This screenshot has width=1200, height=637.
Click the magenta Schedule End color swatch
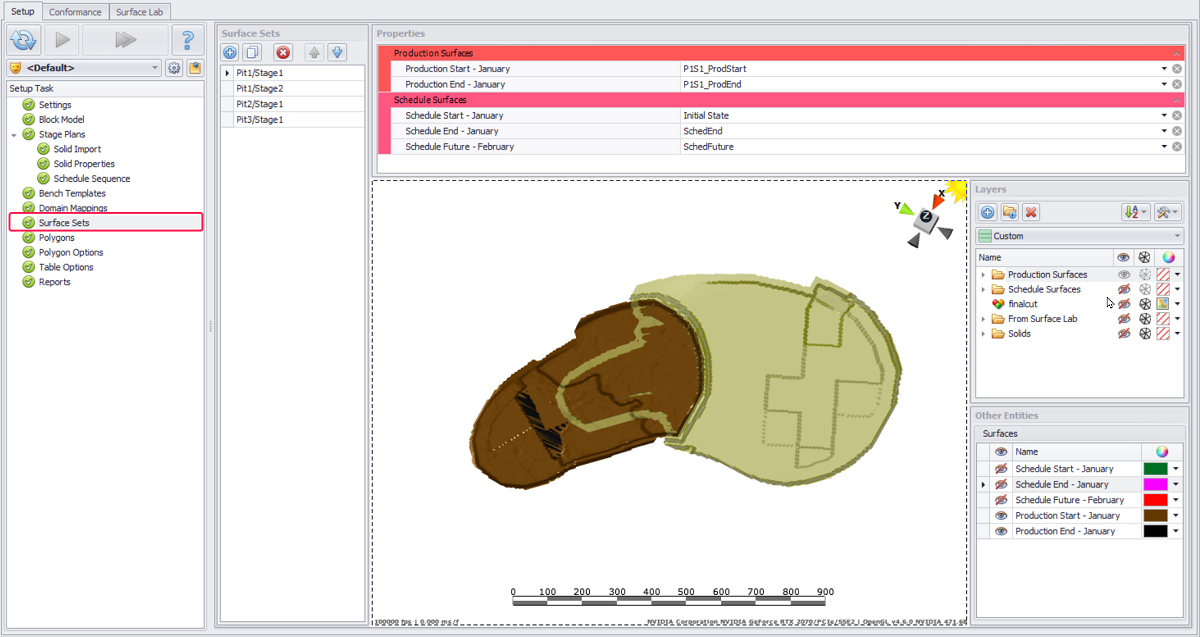point(1155,484)
